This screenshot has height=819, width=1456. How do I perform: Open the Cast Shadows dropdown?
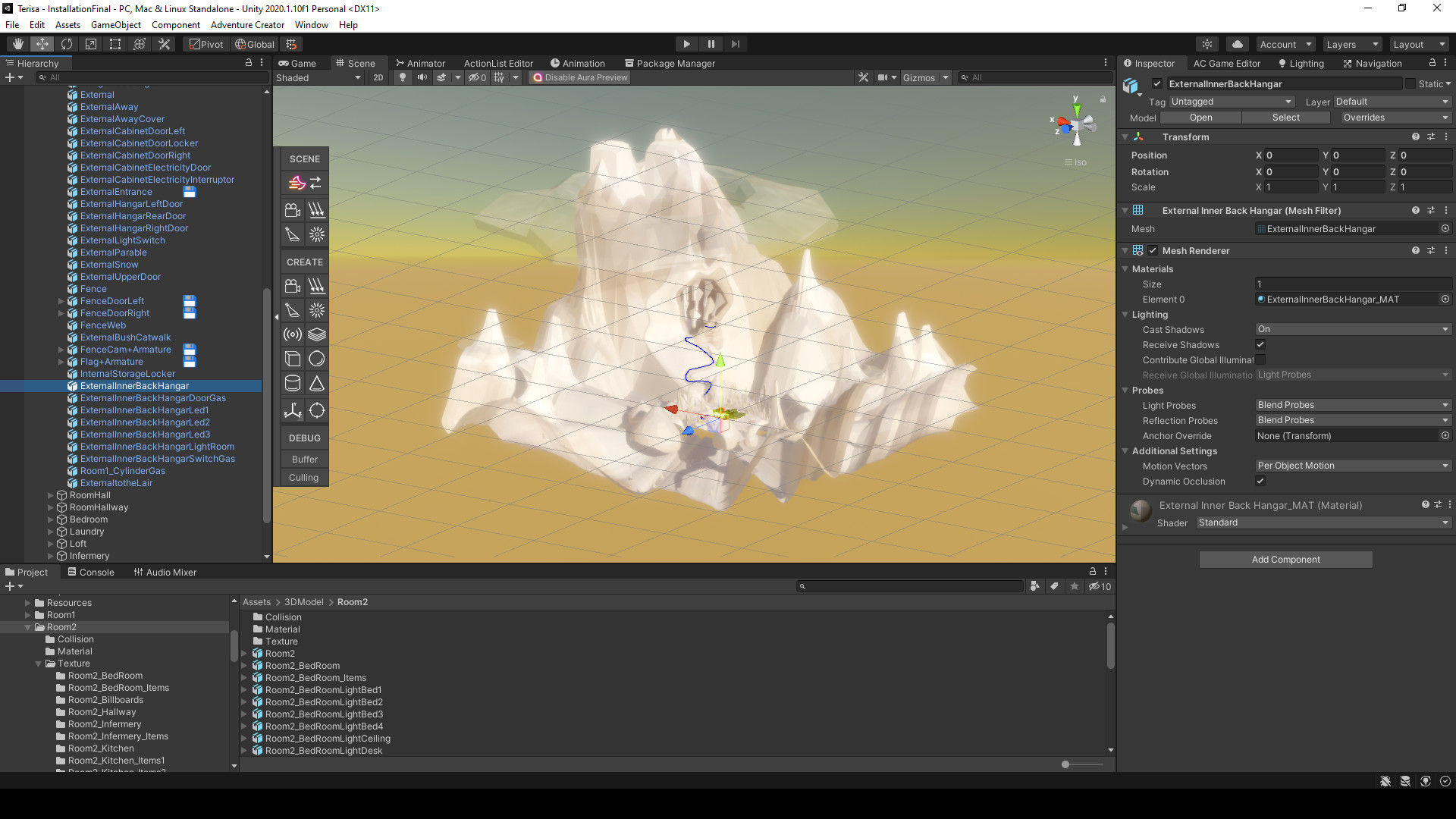pyautogui.click(x=1353, y=329)
